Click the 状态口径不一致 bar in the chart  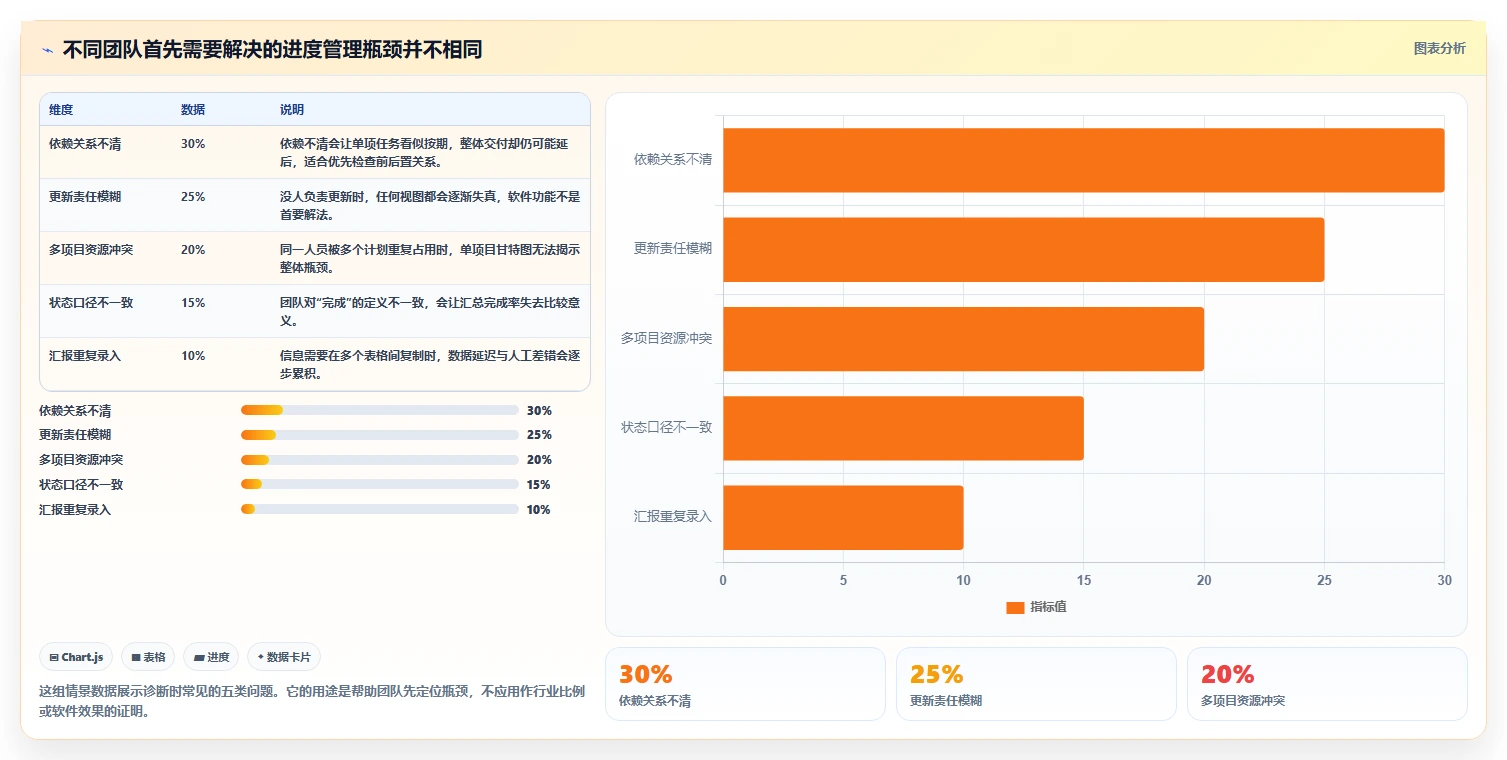click(903, 428)
